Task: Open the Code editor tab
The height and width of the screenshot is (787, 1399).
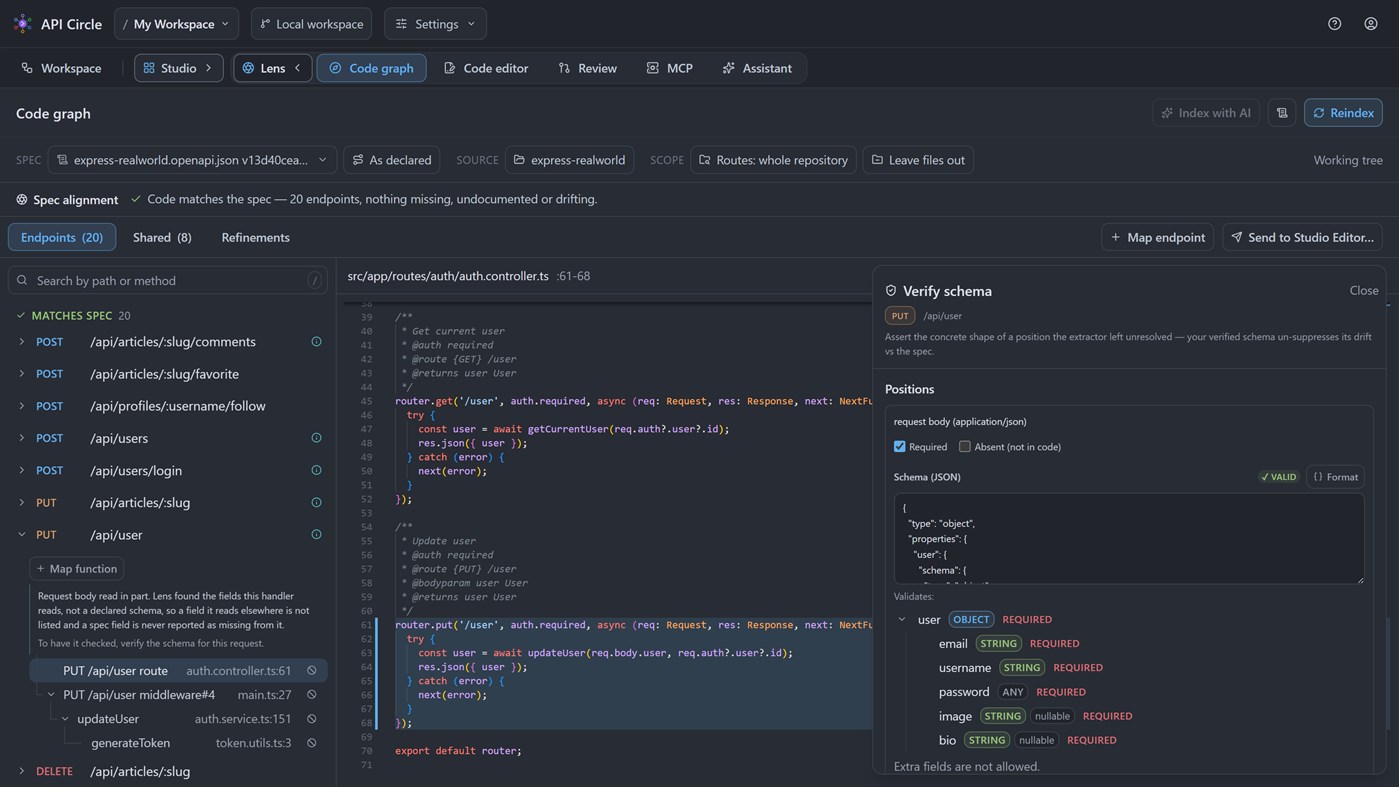Action: 486,68
